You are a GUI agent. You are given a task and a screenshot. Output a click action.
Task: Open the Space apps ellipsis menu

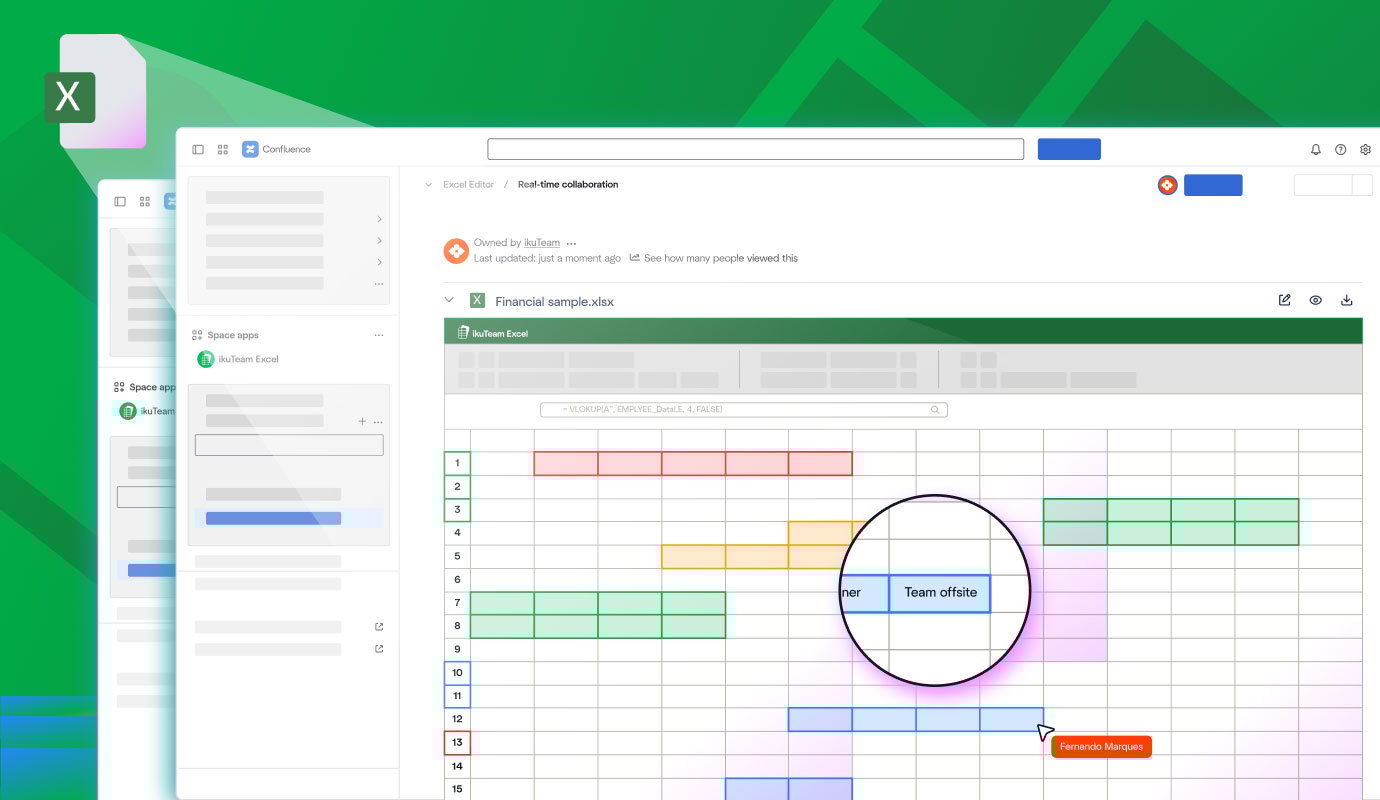(378, 334)
